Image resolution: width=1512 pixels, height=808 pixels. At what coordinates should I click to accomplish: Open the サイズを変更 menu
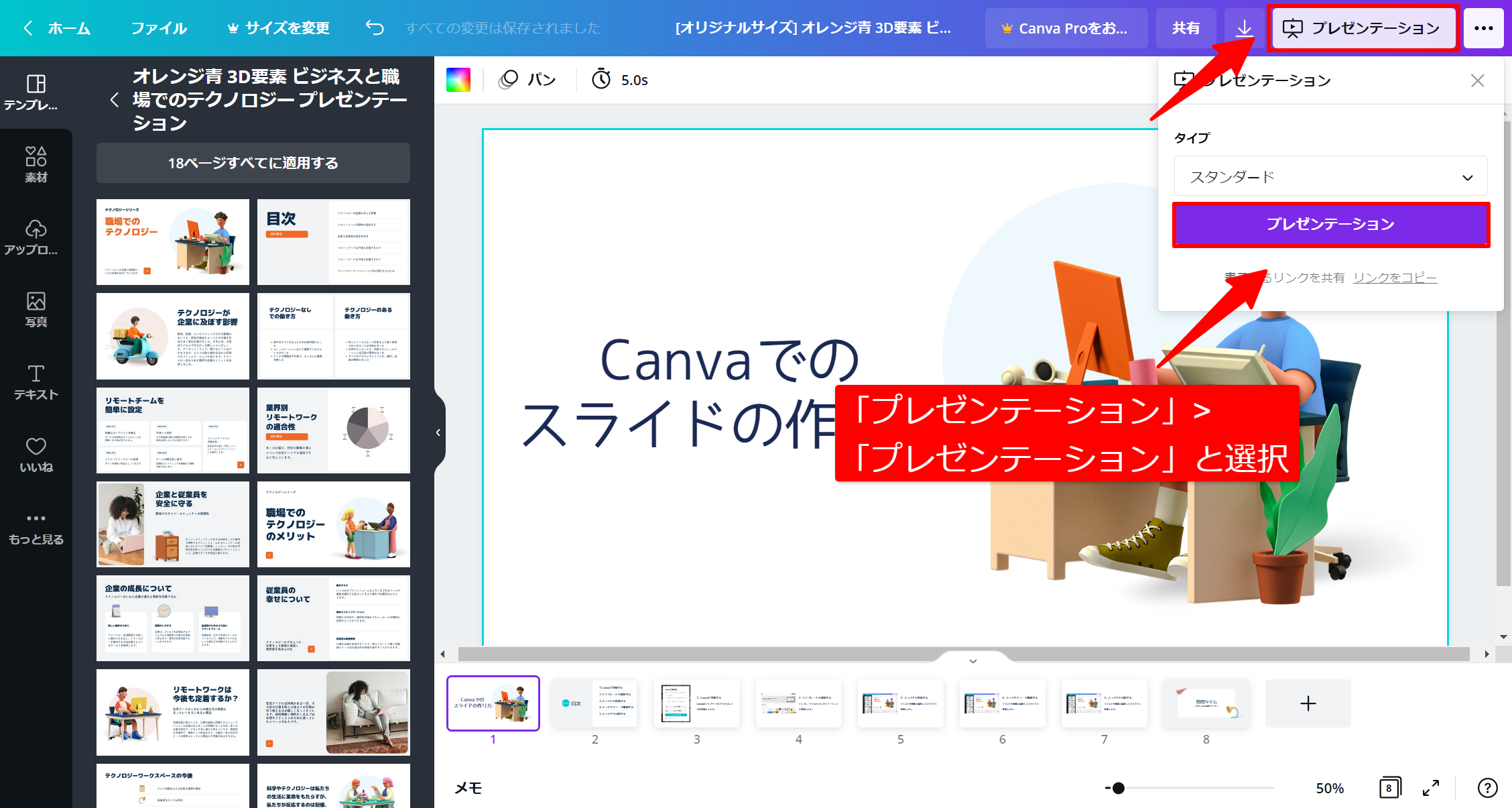pyautogui.click(x=278, y=28)
